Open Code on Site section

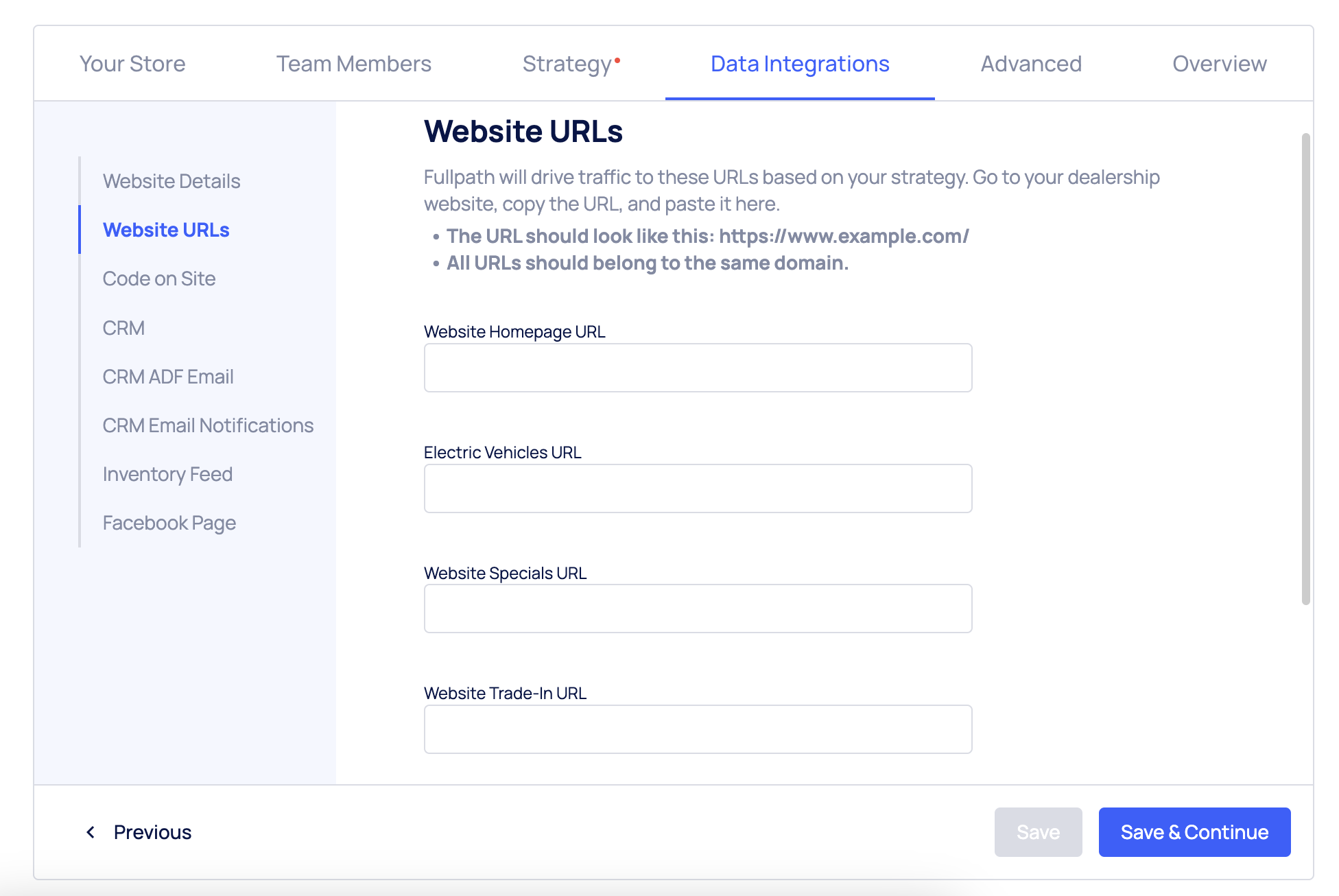pos(159,279)
